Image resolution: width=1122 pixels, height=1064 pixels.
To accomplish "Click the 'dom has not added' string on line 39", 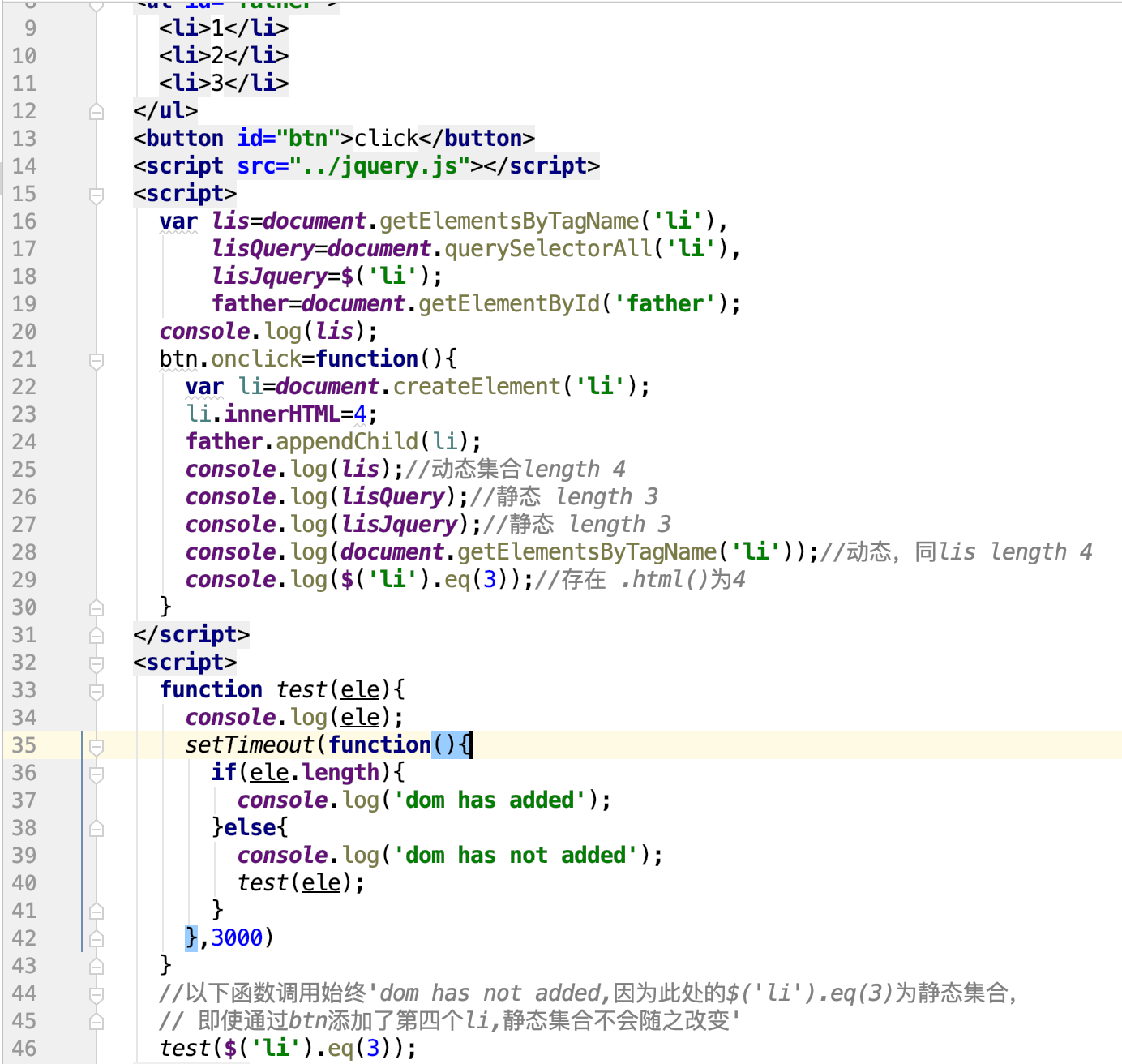I will click(x=516, y=856).
